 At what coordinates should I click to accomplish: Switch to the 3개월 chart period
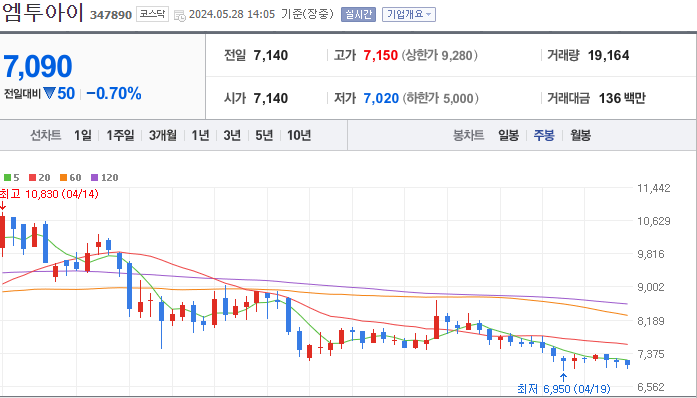click(x=163, y=135)
